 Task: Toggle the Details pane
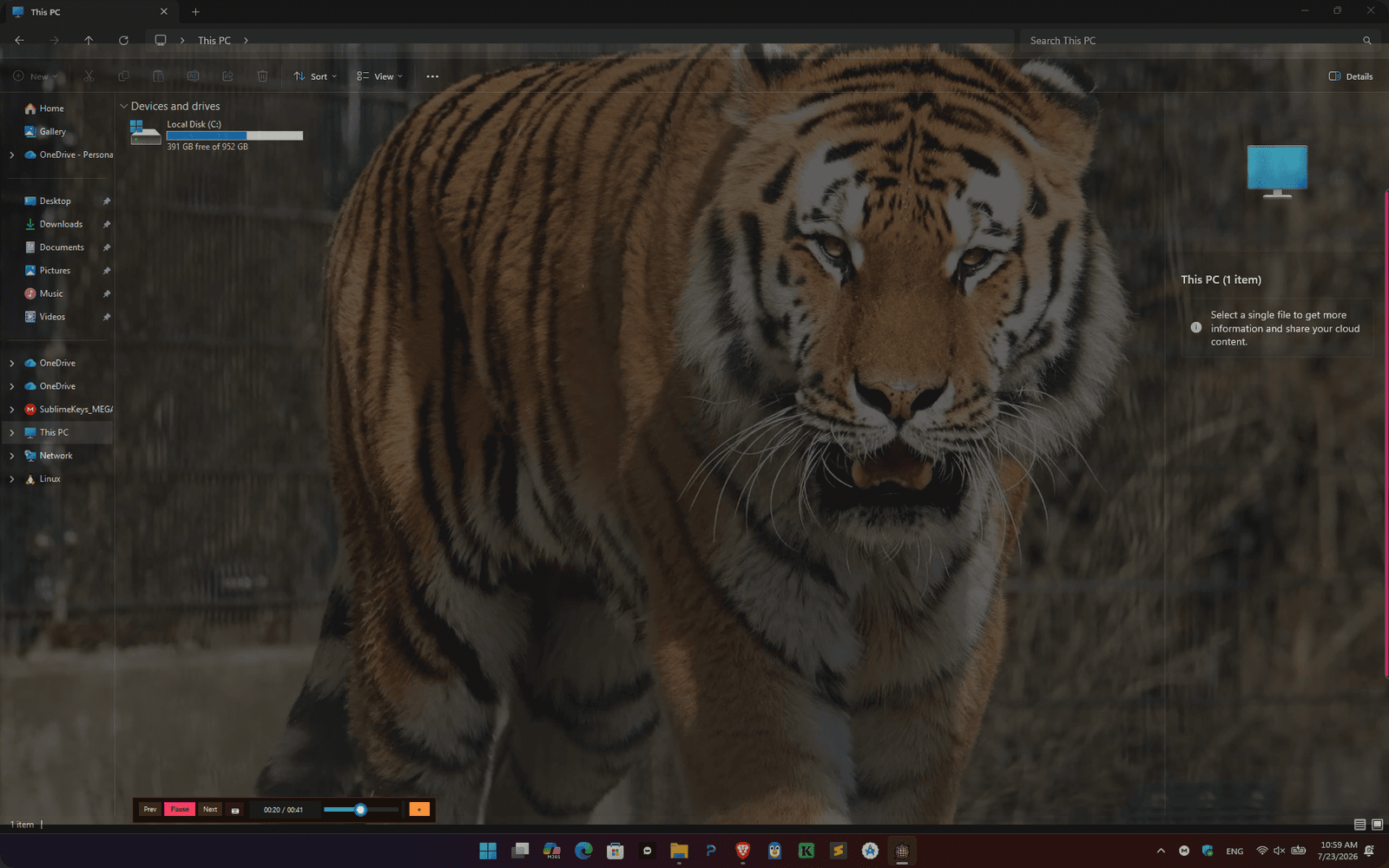click(x=1351, y=76)
